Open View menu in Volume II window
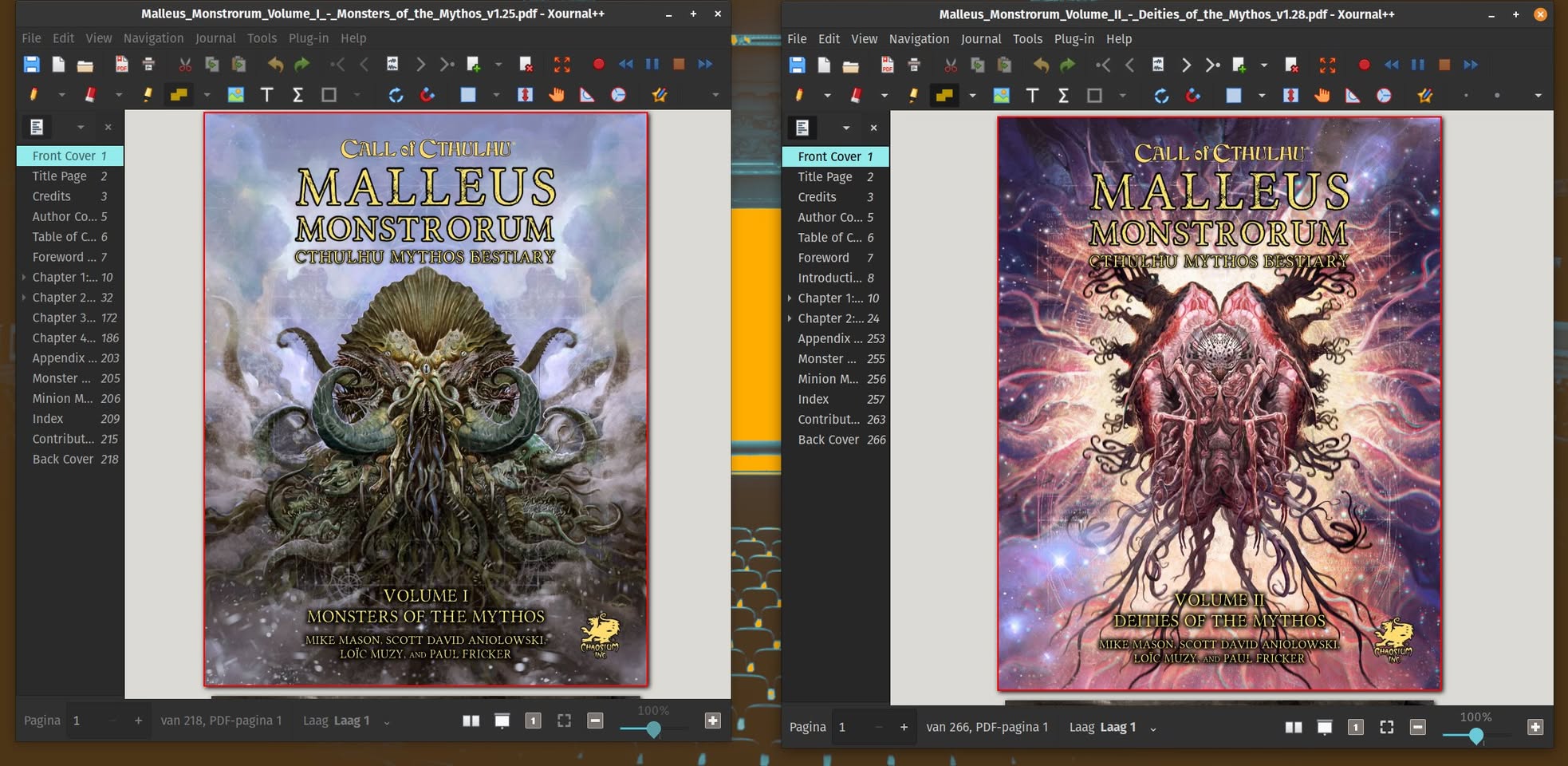 (864, 39)
